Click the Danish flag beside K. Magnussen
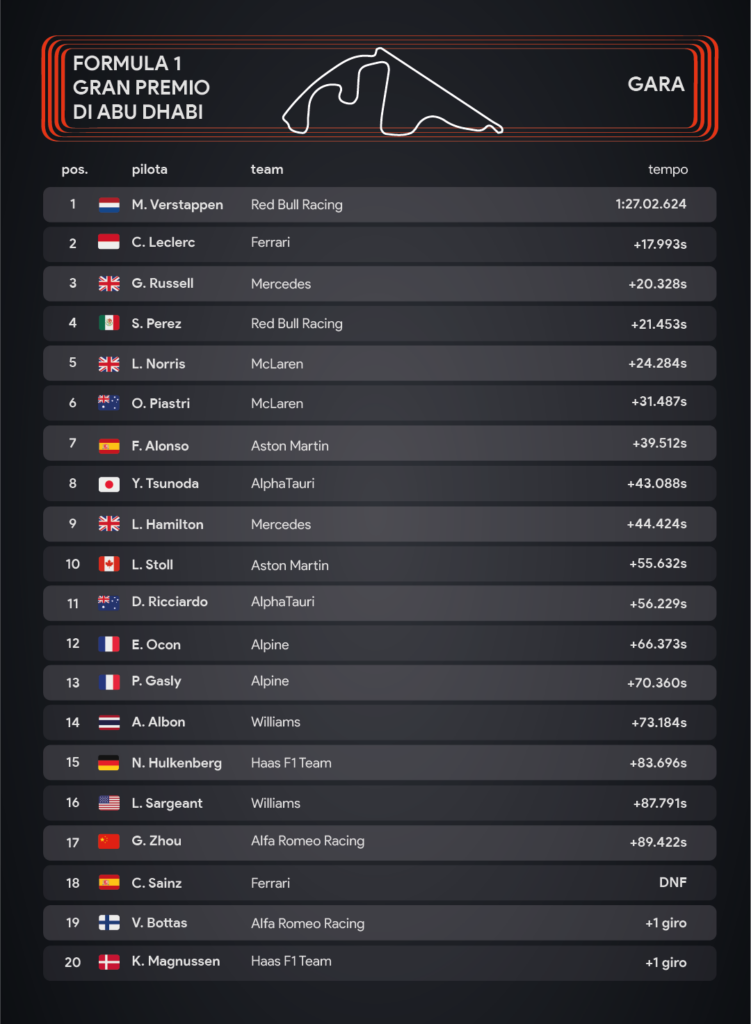The width and height of the screenshot is (751, 1024). [x=108, y=962]
